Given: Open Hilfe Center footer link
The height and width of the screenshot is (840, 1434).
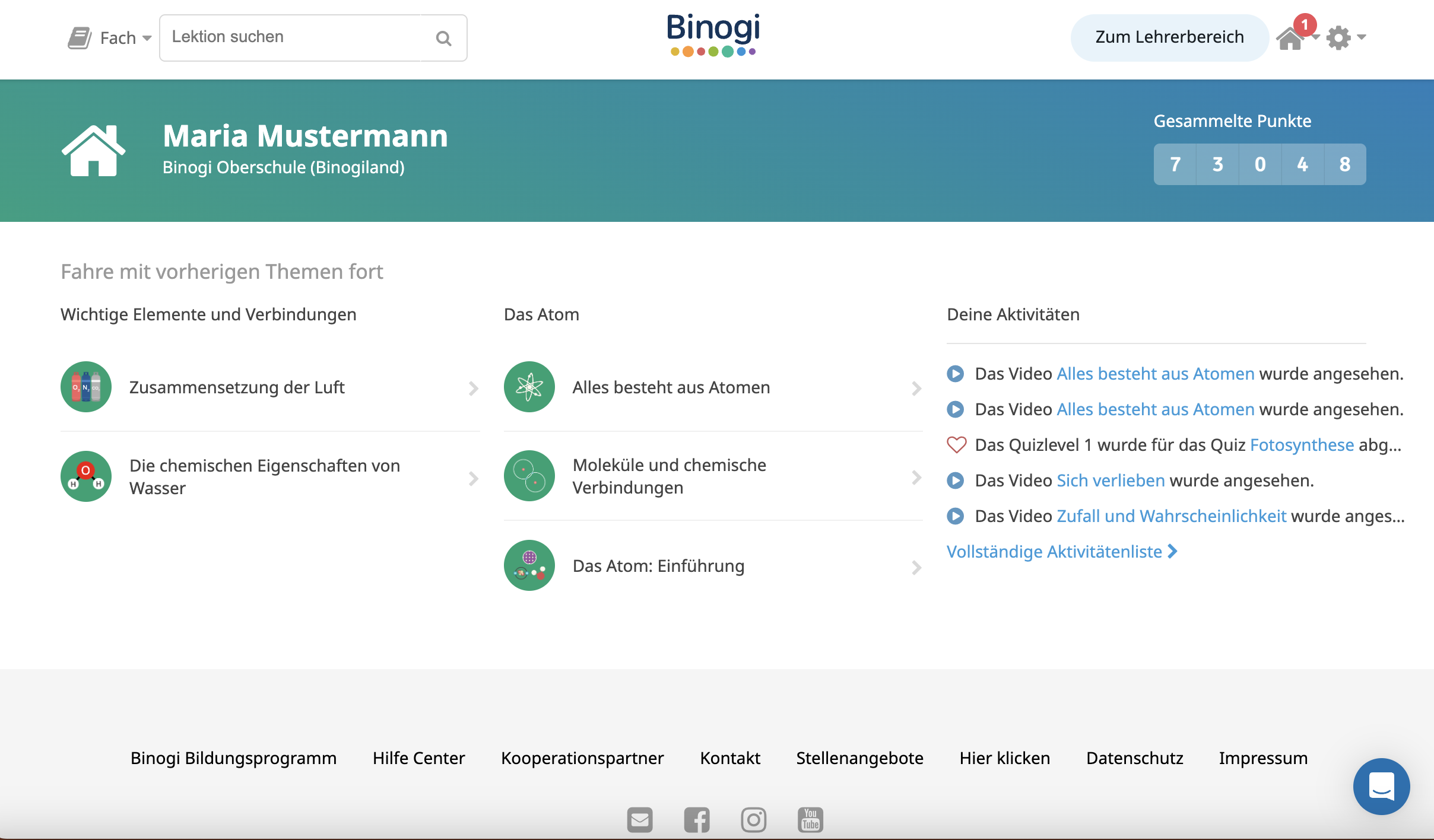Looking at the screenshot, I should pyautogui.click(x=418, y=758).
